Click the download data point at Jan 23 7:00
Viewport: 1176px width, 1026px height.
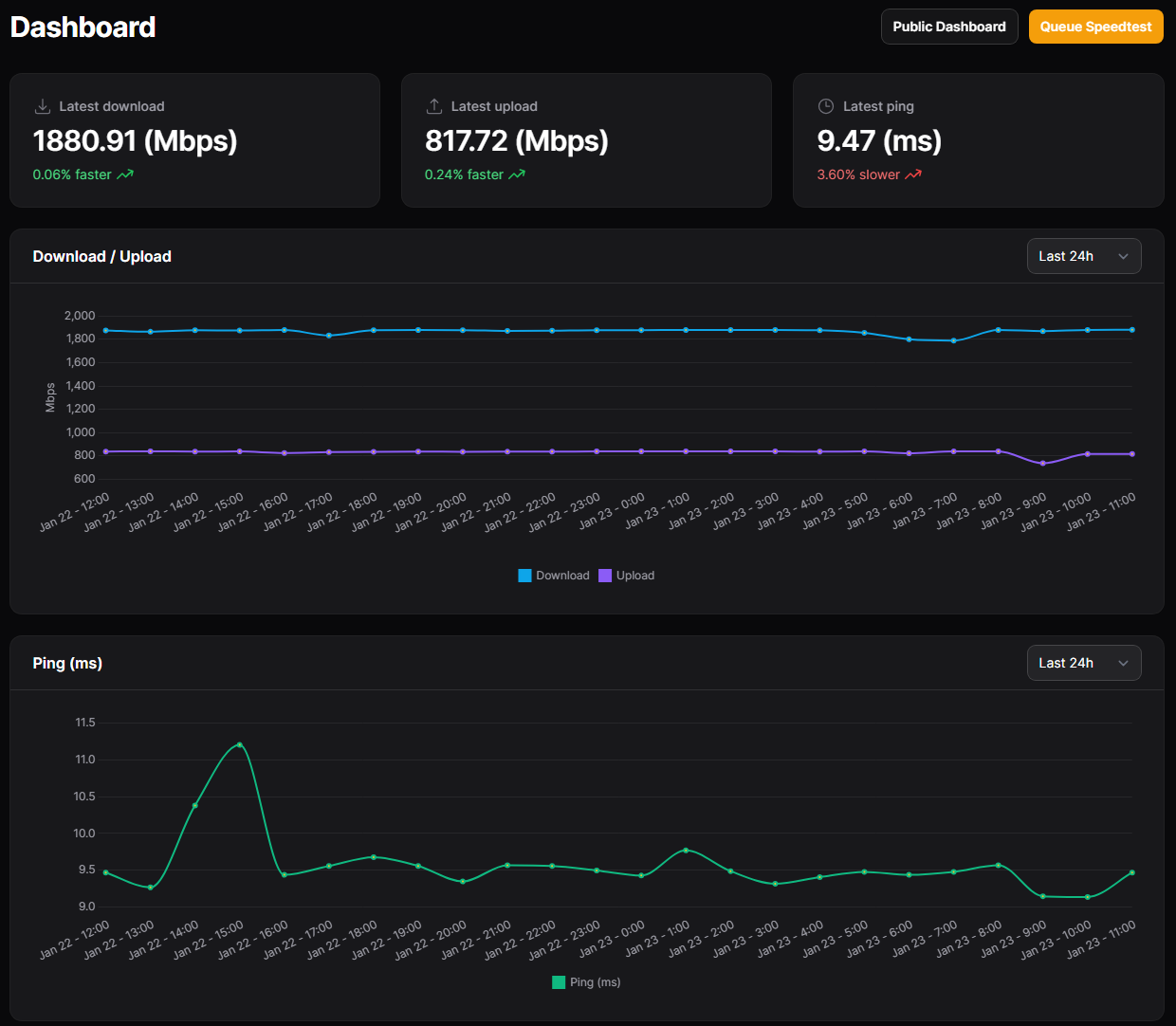click(x=954, y=340)
